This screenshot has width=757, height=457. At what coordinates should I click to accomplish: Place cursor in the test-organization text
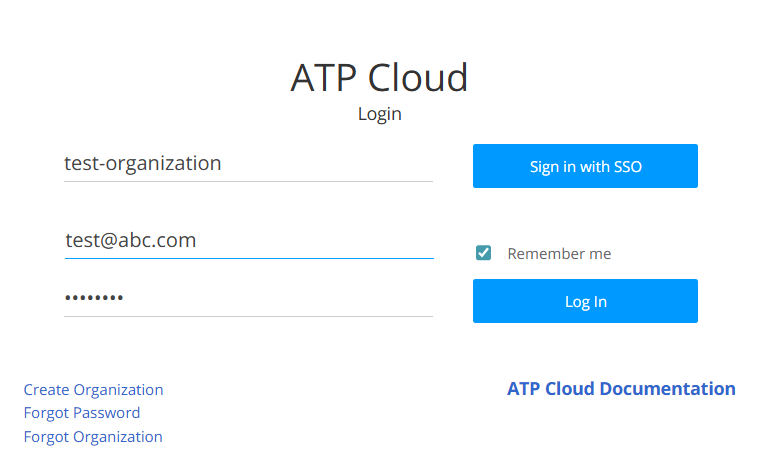click(x=142, y=163)
